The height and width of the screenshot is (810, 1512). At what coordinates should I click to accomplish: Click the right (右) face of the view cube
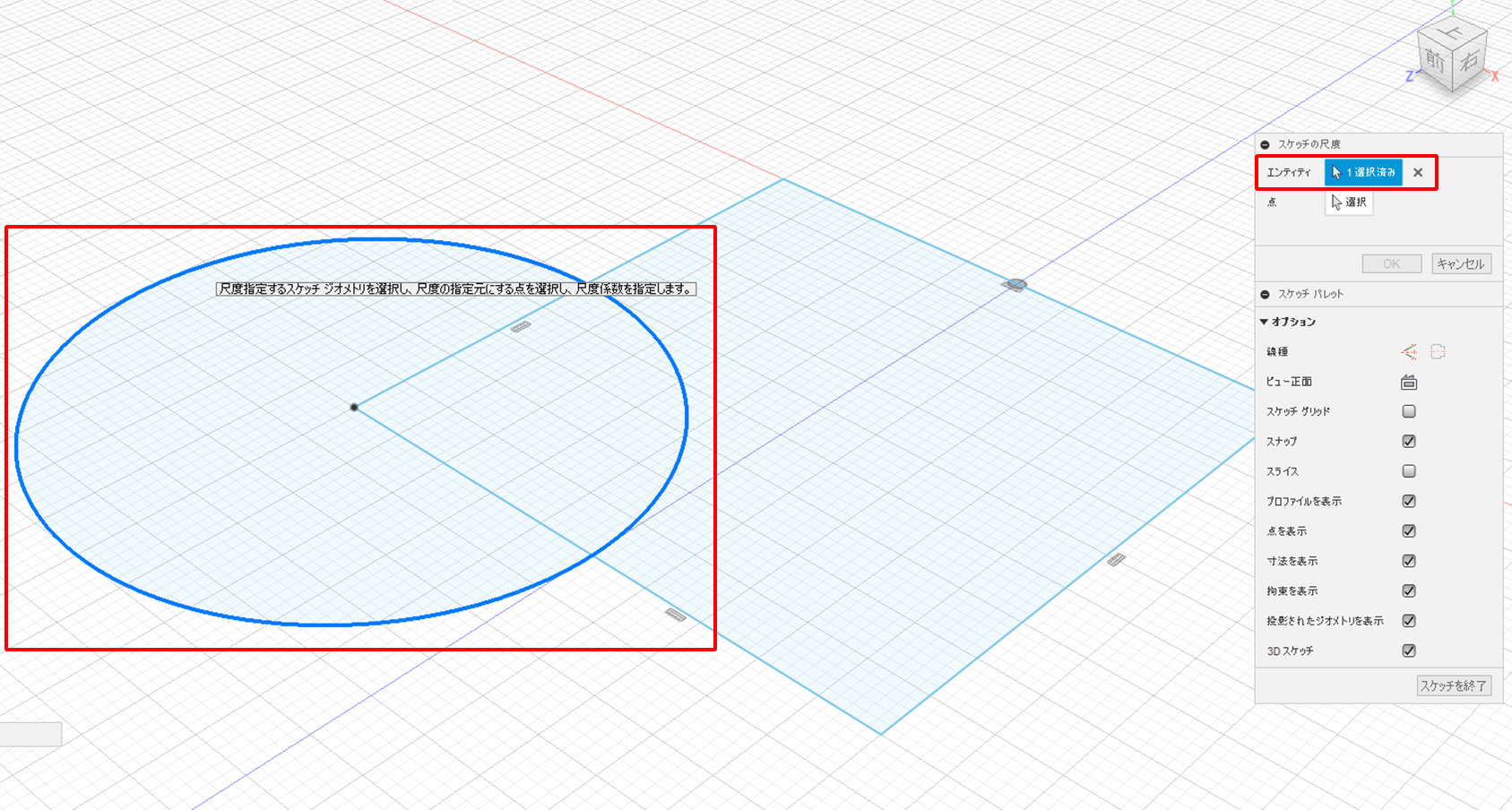[x=1470, y=60]
